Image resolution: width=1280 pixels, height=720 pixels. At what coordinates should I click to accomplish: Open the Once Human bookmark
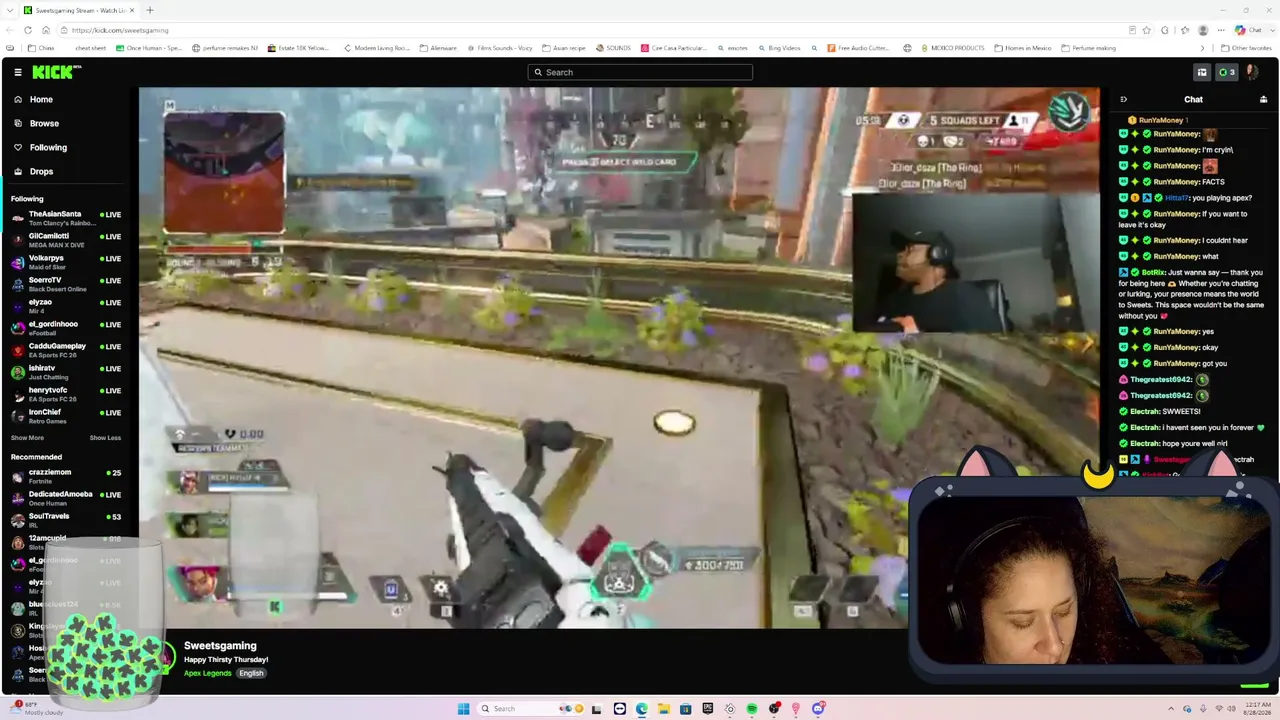(149, 48)
